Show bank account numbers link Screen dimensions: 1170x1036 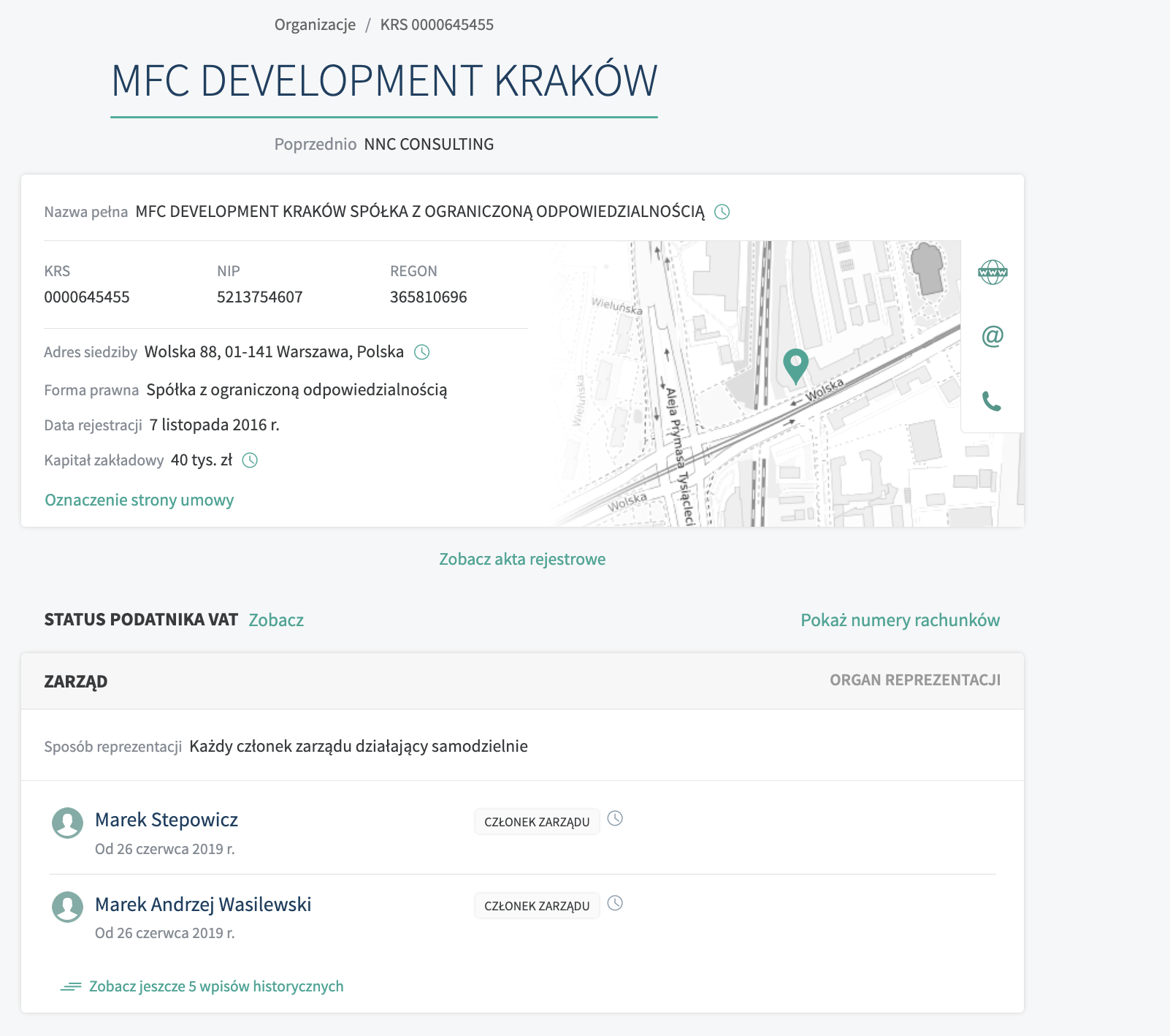(900, 620)
